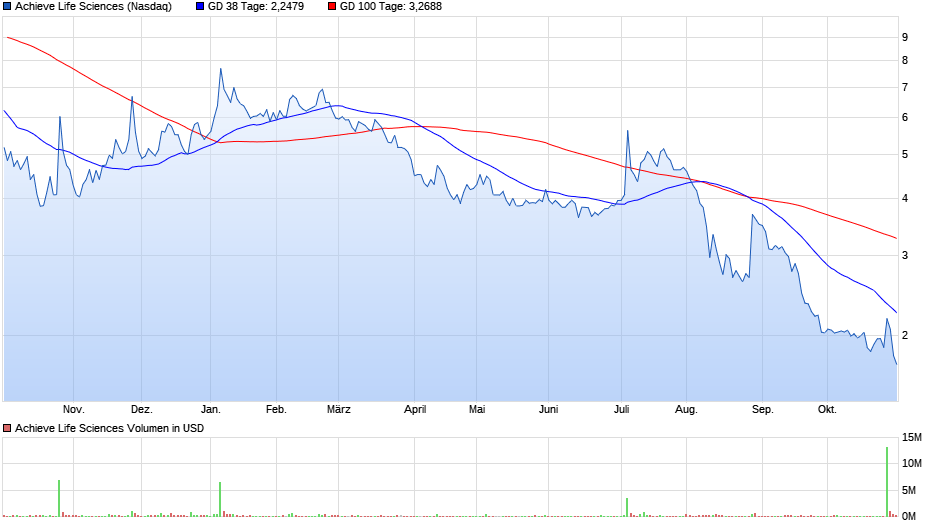Select the Juli month marker

pyautogui.click(x=622, y=409)
